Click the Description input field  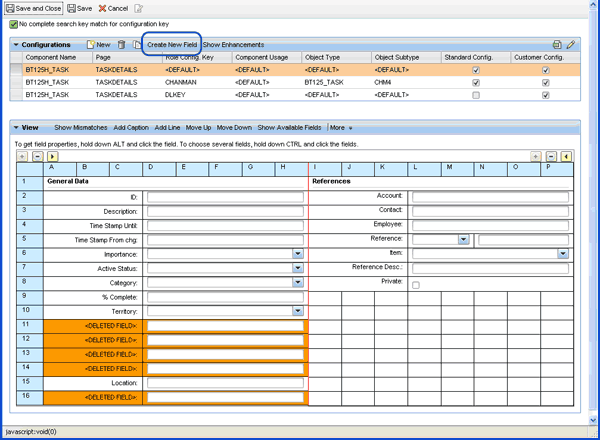(224, 212)
